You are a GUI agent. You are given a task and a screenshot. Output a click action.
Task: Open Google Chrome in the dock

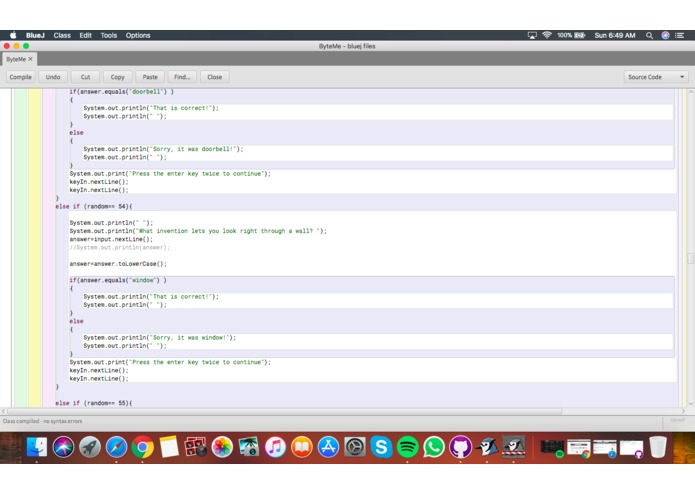(x=143, y=447)
